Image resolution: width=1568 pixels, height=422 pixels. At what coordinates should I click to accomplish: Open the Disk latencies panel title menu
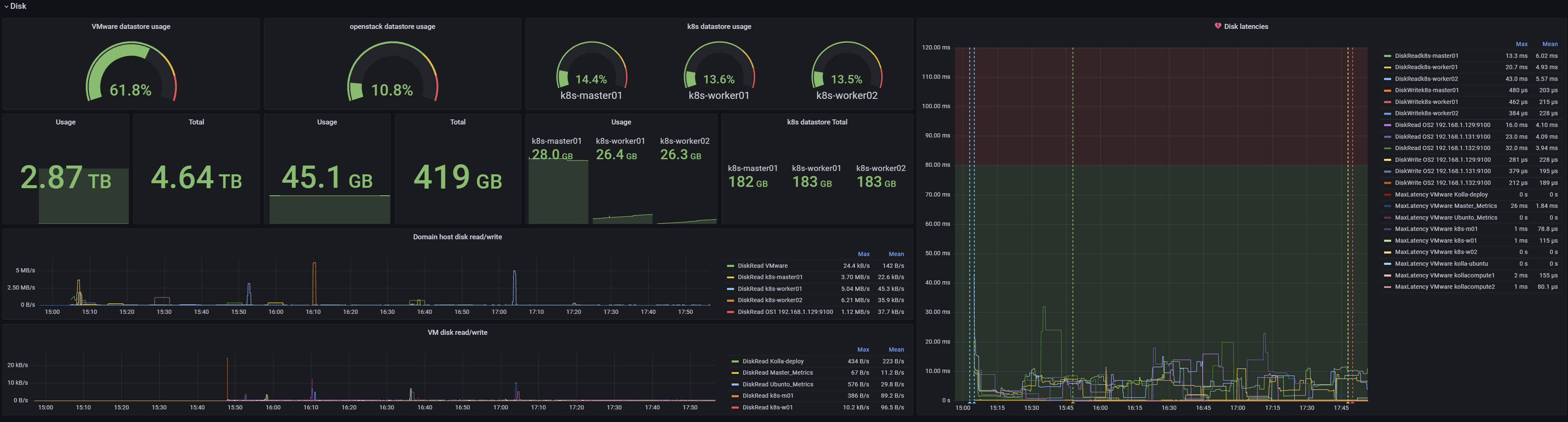coord(1246,27)
